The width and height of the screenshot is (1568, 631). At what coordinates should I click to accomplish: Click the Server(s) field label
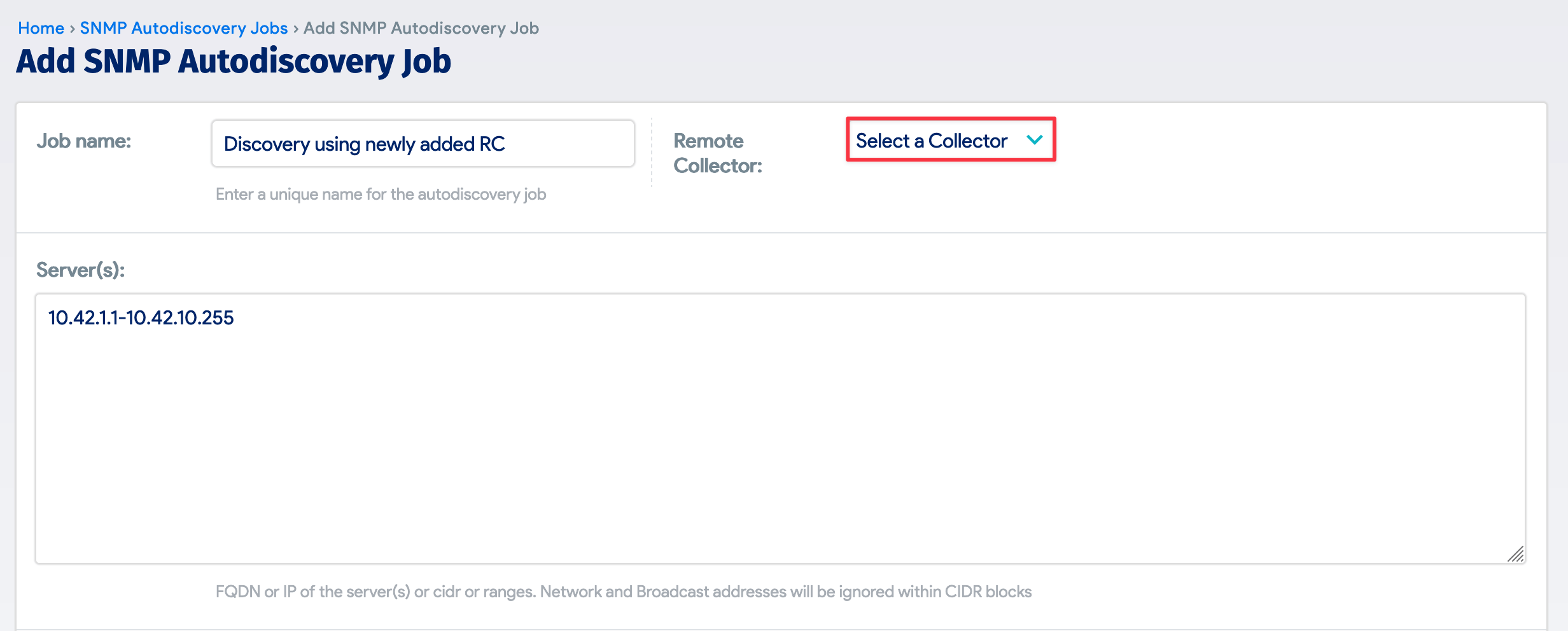tap(80, 268)
